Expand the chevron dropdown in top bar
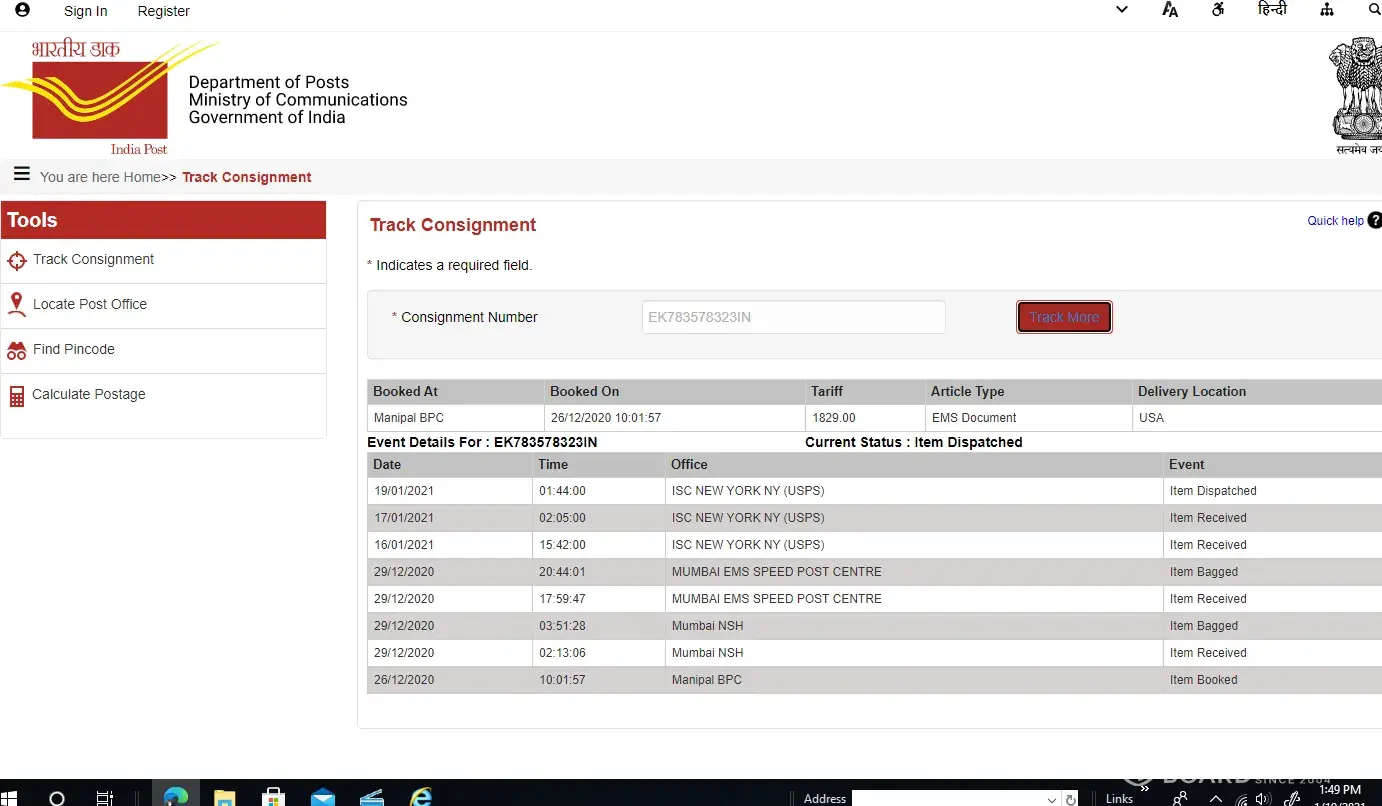 [x=1122, y=10]
